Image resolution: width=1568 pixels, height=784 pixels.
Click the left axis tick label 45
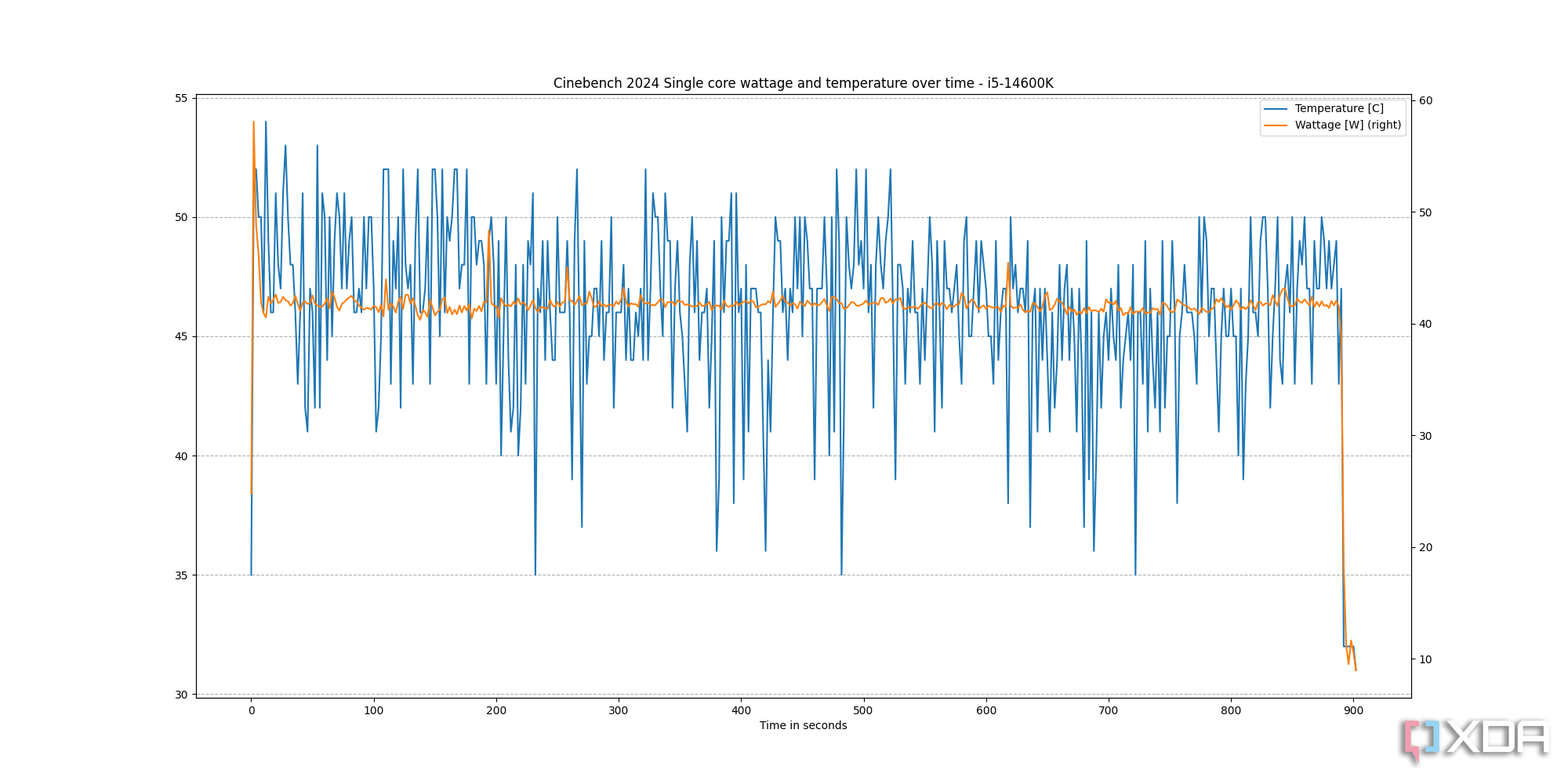click(x=181, y=336)
